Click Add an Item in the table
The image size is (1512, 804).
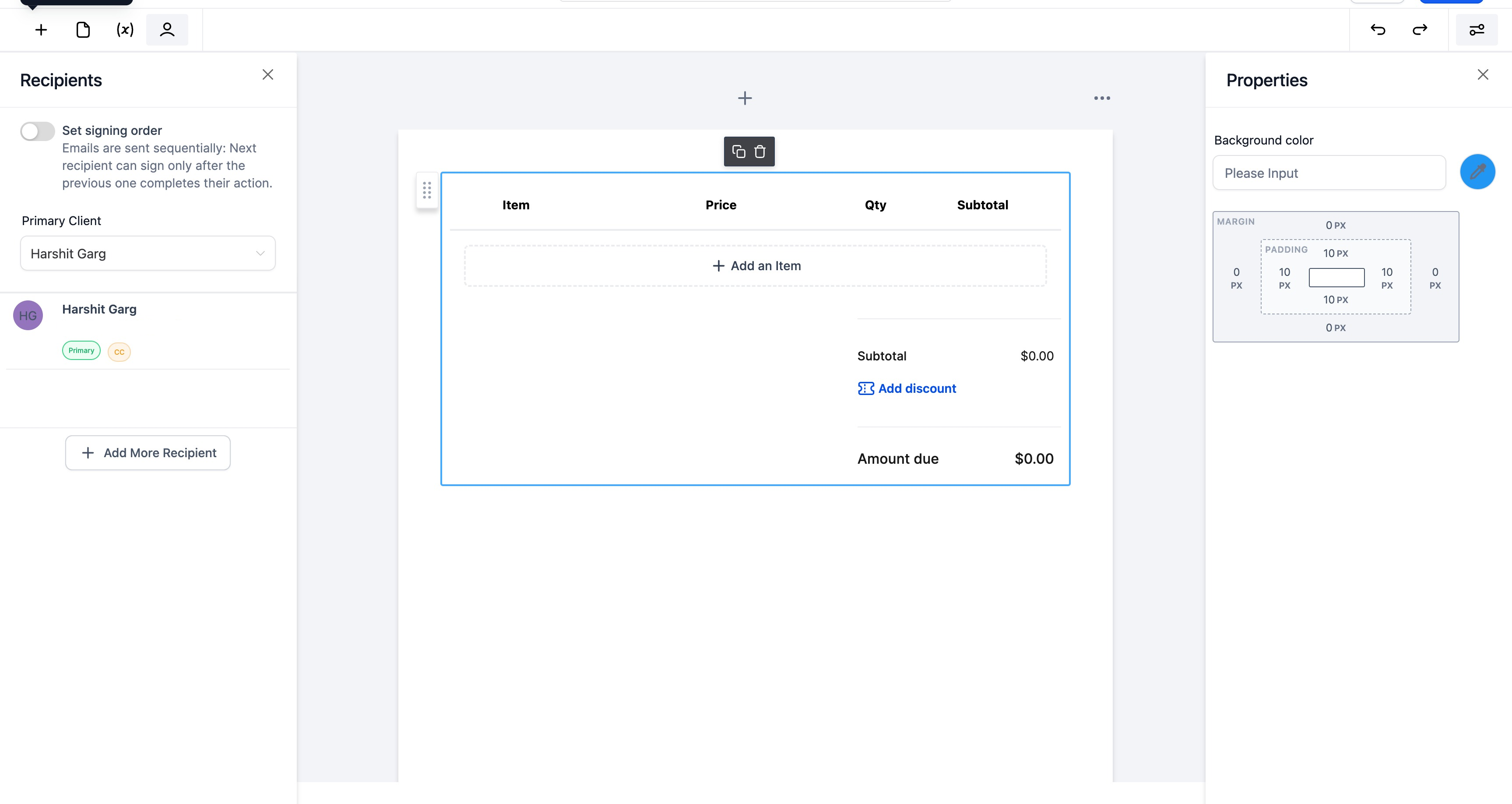tap(756, 266)
